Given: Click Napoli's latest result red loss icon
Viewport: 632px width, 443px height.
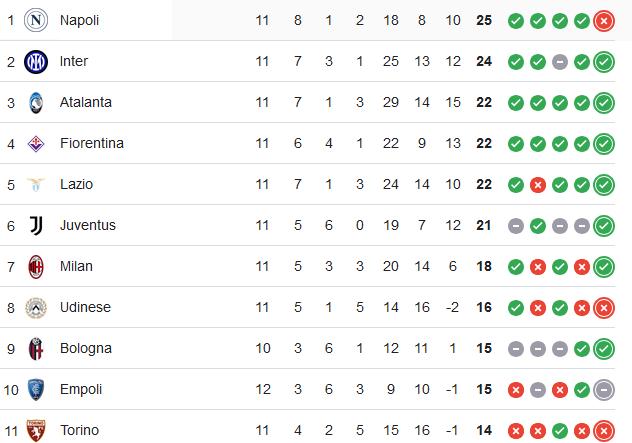Looking at the screenshot, I should coord(604,21).
